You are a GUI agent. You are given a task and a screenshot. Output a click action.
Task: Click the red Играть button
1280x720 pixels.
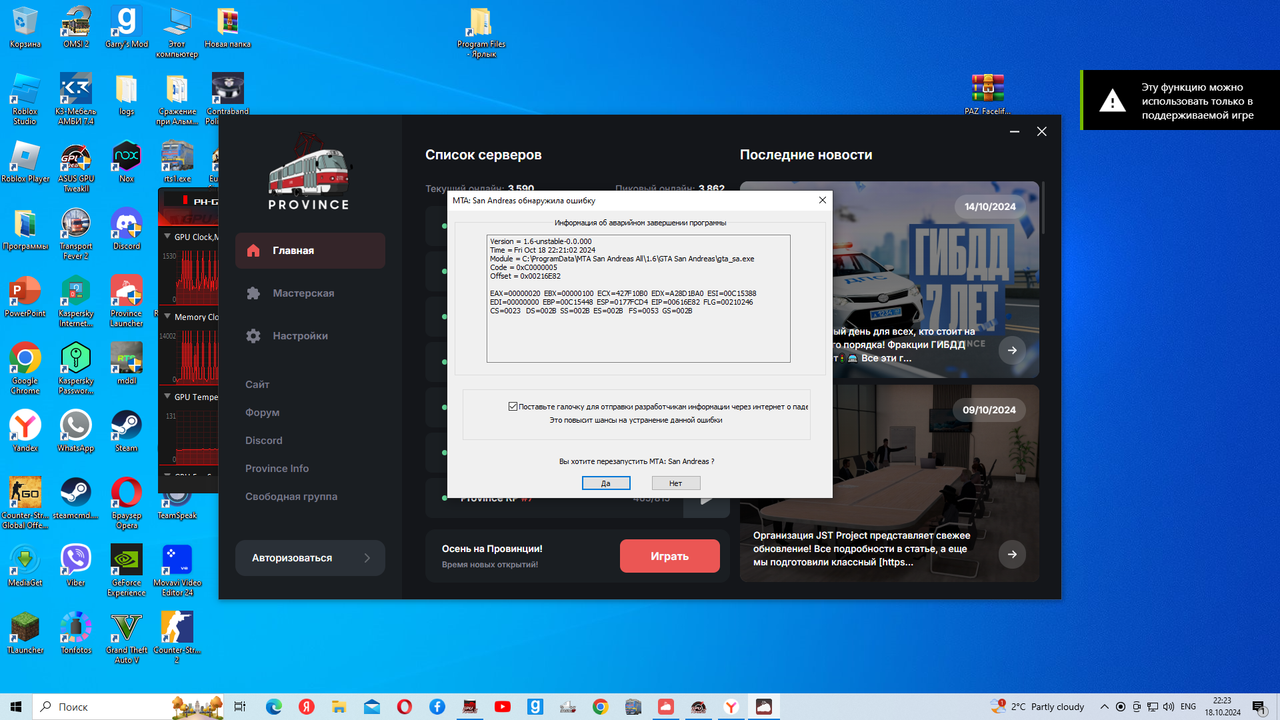click(x=670, y=556)
